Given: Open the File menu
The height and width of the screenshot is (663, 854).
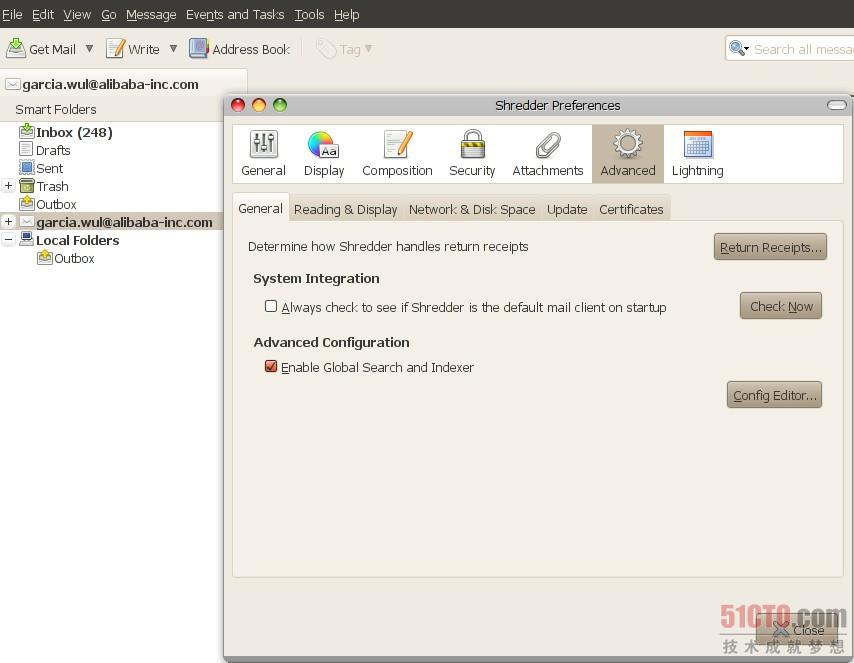Looking at the screenshot, I should tap(12, 15).
